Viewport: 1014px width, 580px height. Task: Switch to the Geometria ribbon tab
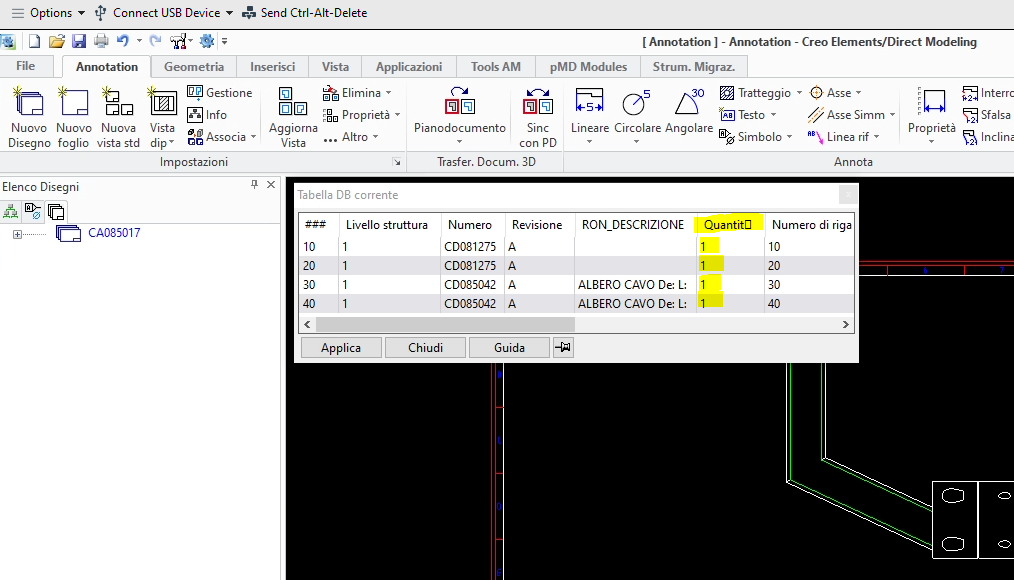click(193, 66)
